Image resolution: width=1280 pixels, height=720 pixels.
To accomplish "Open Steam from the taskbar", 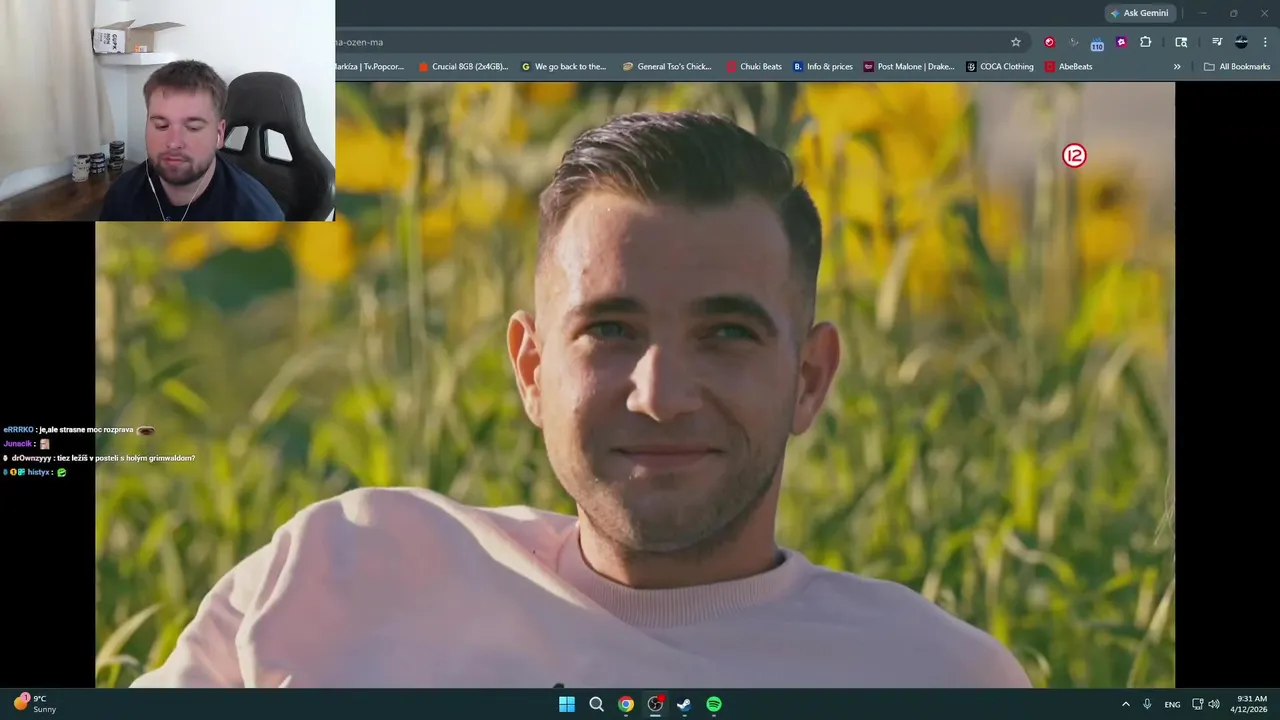I will (x=684, y=704).
